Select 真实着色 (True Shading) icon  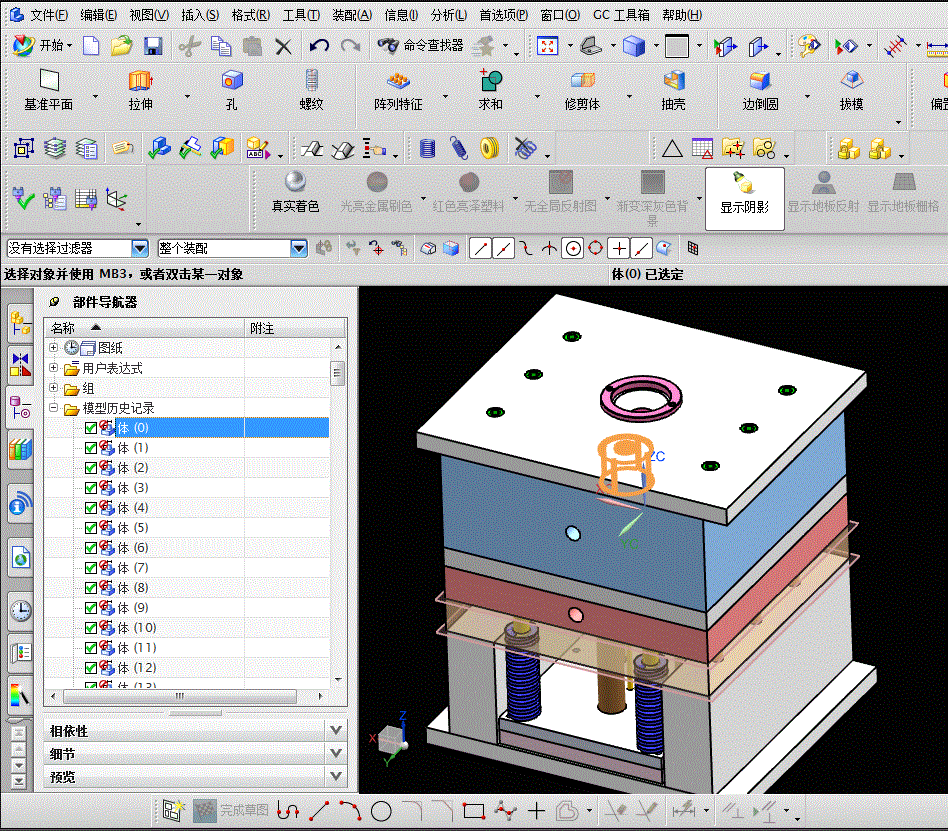295,183
